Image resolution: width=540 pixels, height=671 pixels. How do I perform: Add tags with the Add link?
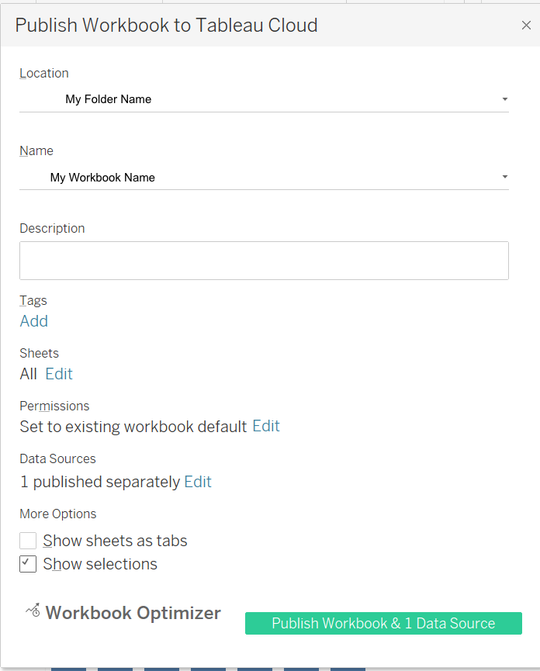pyautogui.click(x=34, y=321)
